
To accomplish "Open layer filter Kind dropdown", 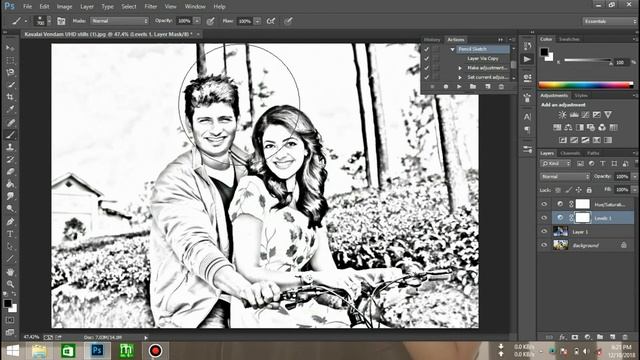I will 556,164.
